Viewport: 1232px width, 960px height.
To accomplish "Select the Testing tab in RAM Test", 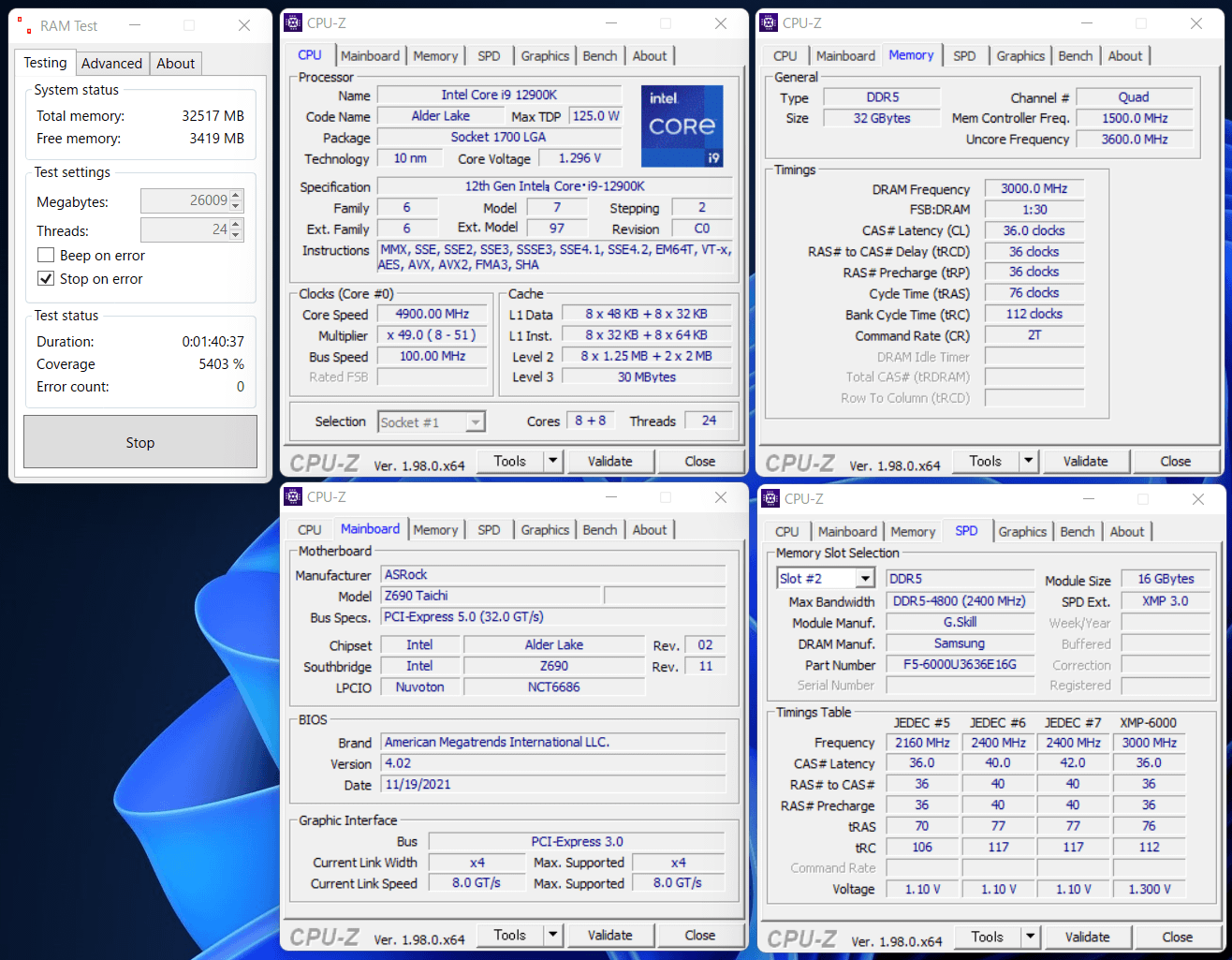I will coord(45,62).
